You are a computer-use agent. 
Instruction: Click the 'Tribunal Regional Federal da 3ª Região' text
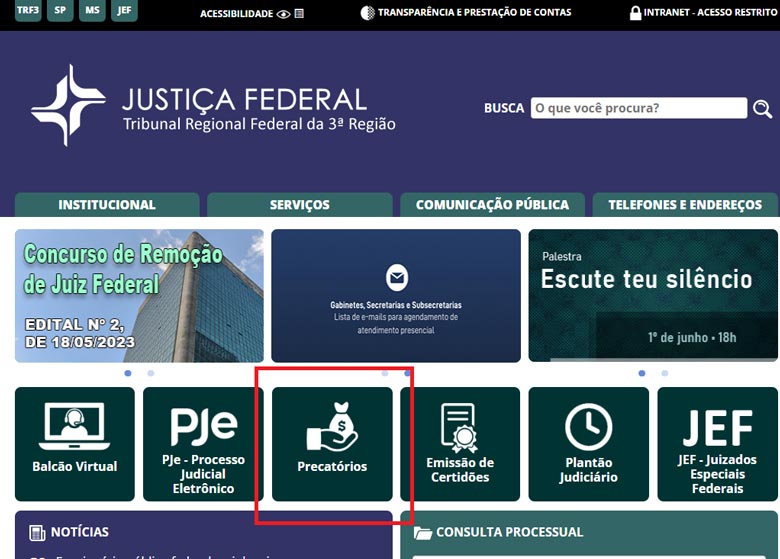point(259,124)
